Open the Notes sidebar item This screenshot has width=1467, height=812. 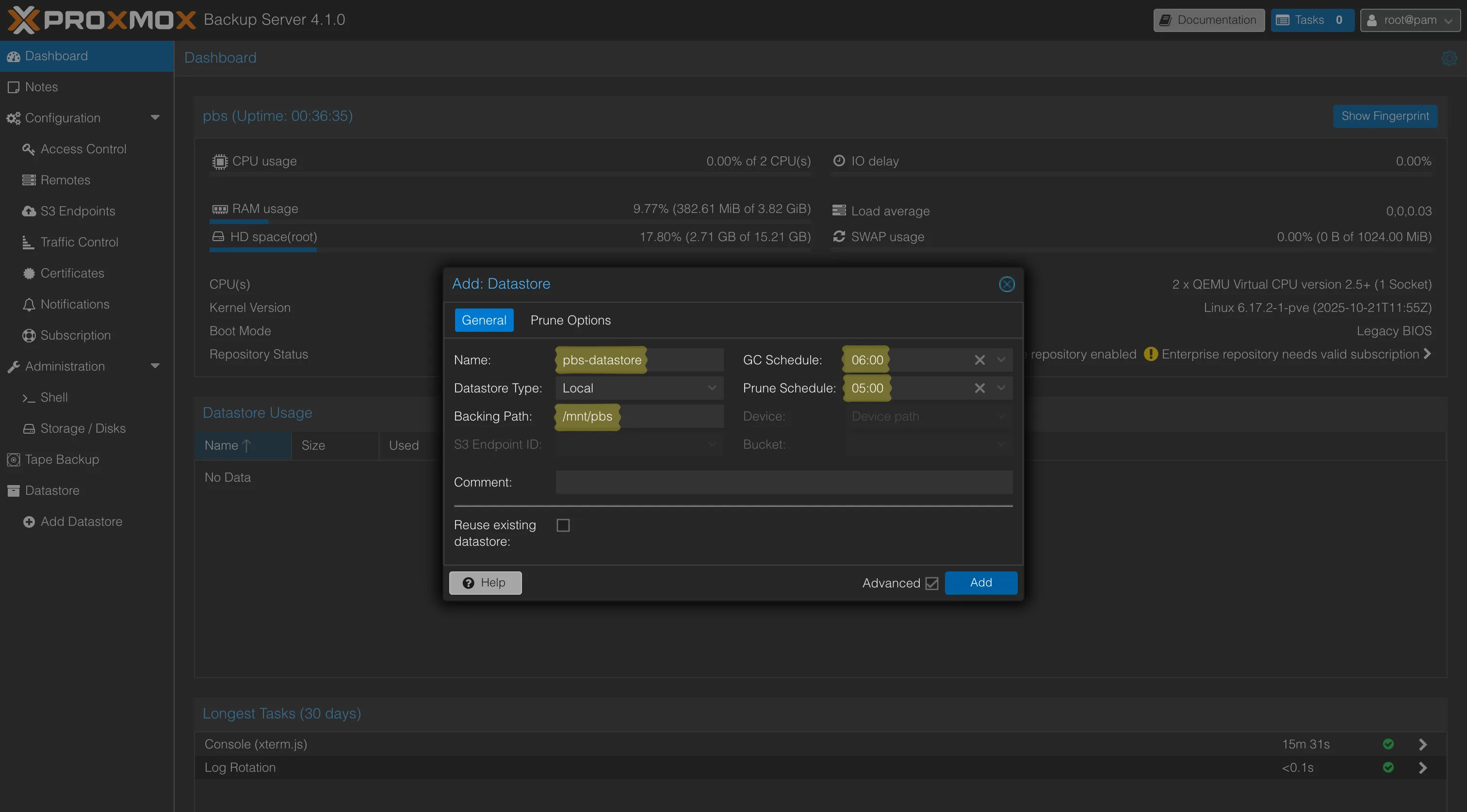click(86, 87)
